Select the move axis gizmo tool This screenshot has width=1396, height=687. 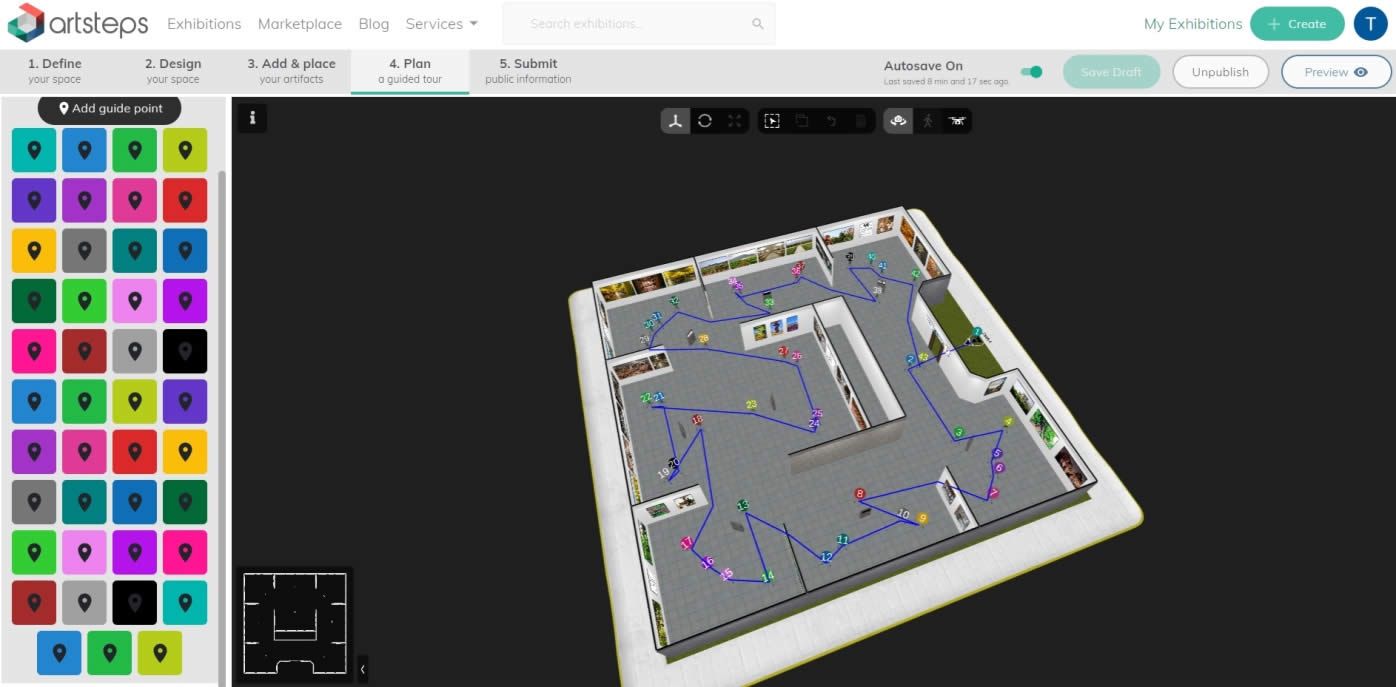676,121
